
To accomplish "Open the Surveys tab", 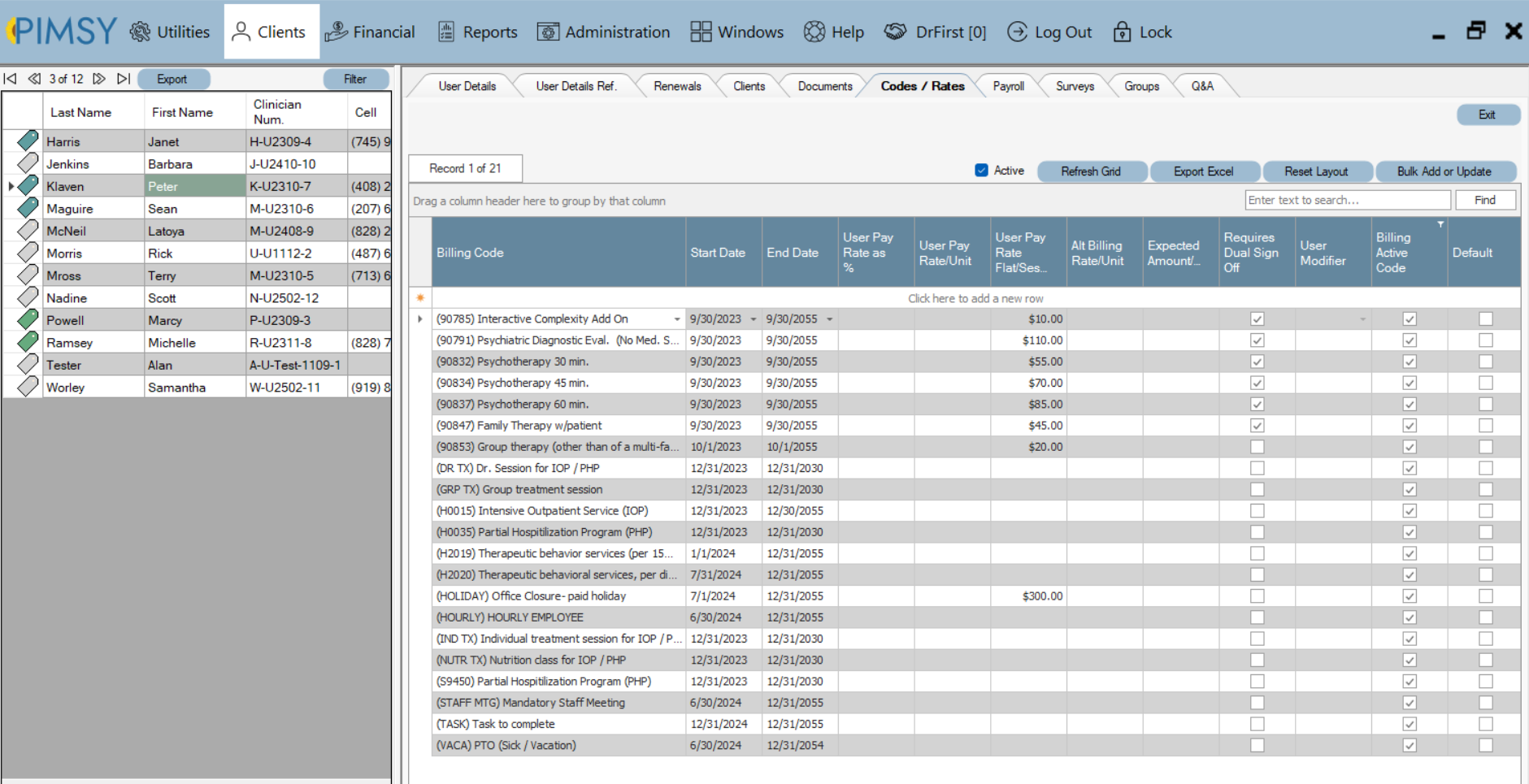I will [x=1075, y=85].
